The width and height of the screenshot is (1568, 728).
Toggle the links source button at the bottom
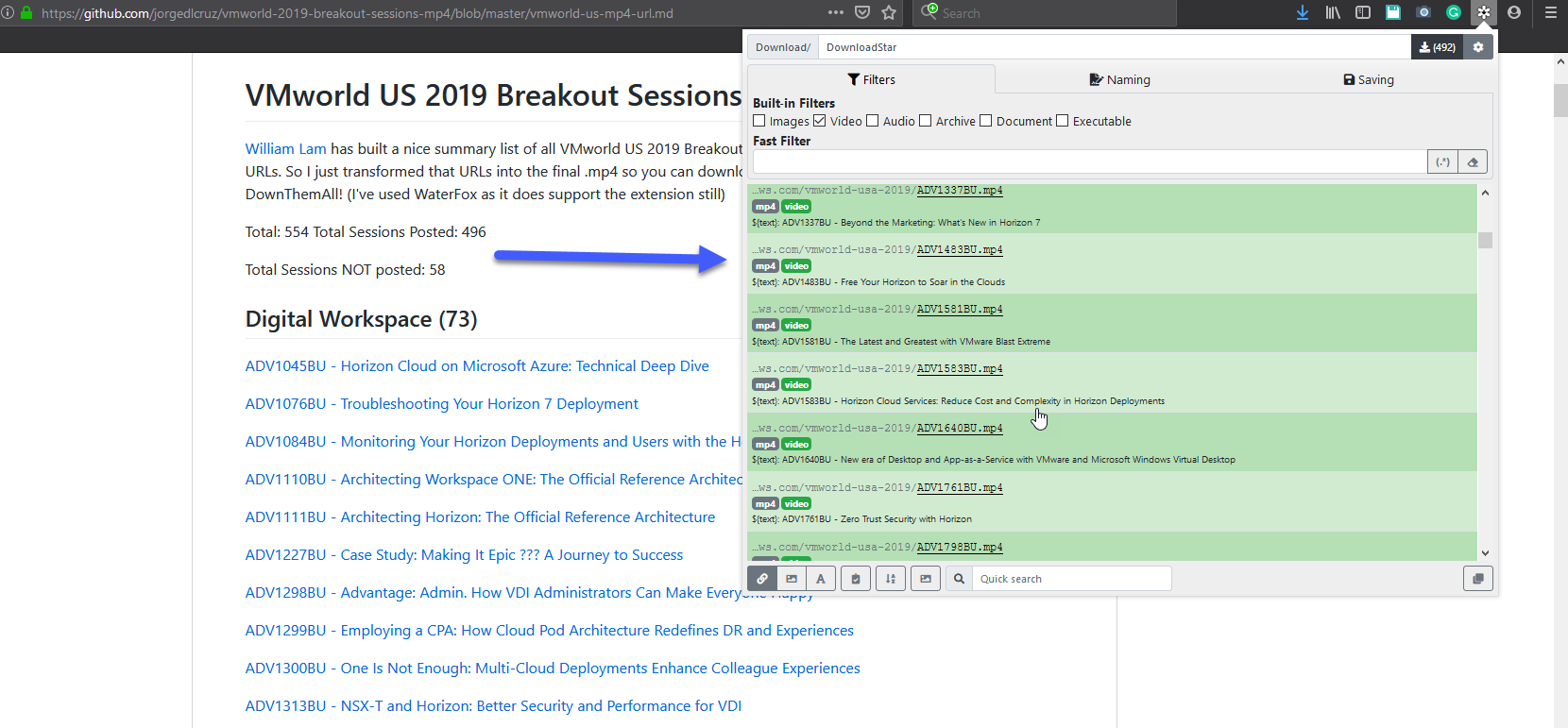762,579
